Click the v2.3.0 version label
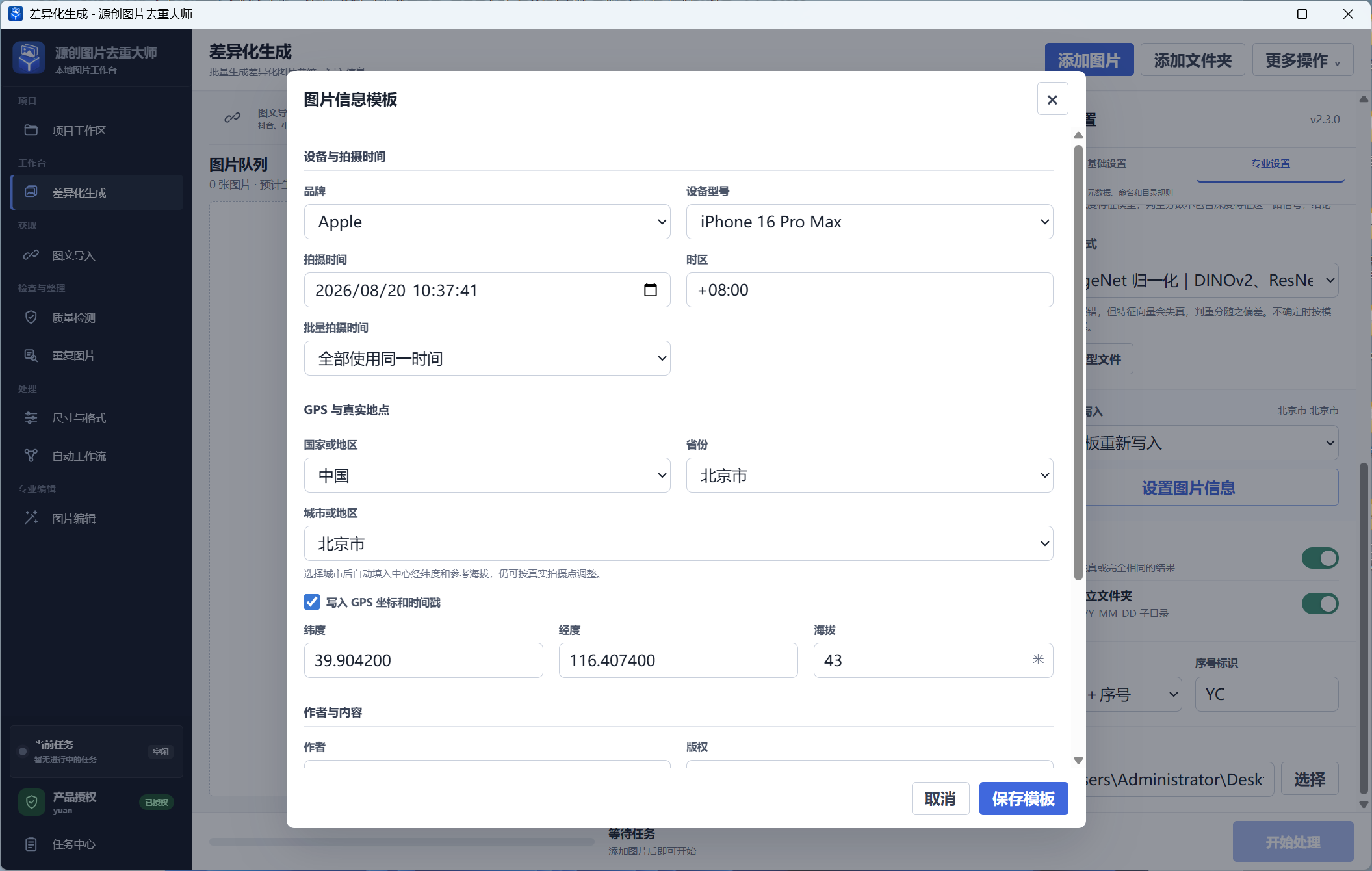The width and height of the screenshot is (1372, 871). point(1325,120)
